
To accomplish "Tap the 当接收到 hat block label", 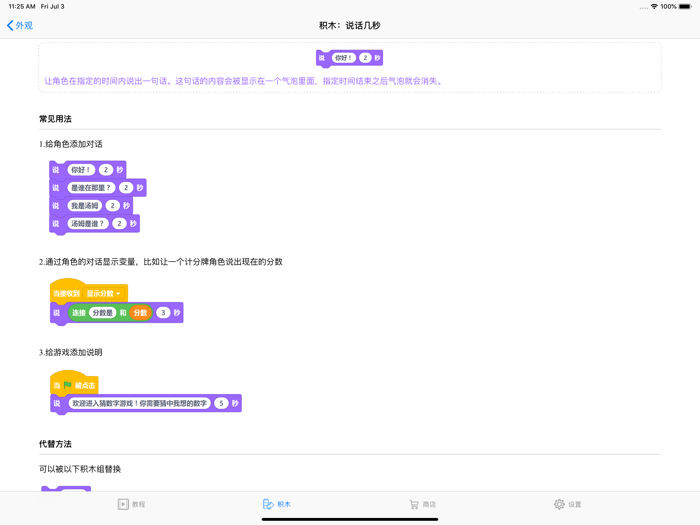I will [66, 293].
